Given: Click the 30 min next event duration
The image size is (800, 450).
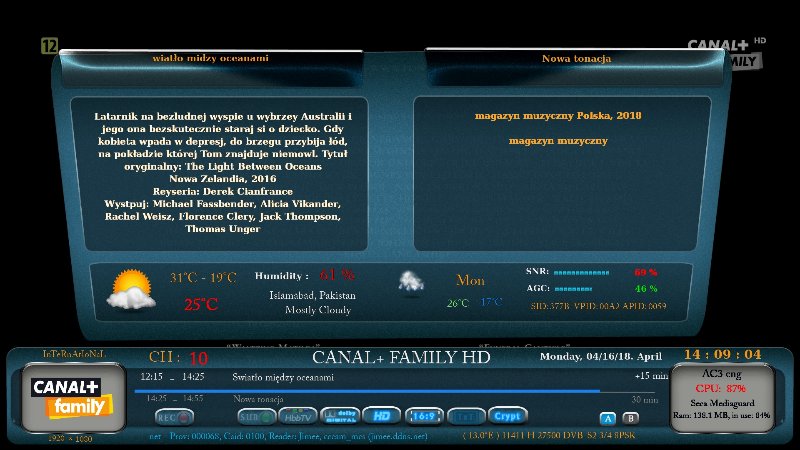Looking at the screenshot, I should tap(645, 400).
